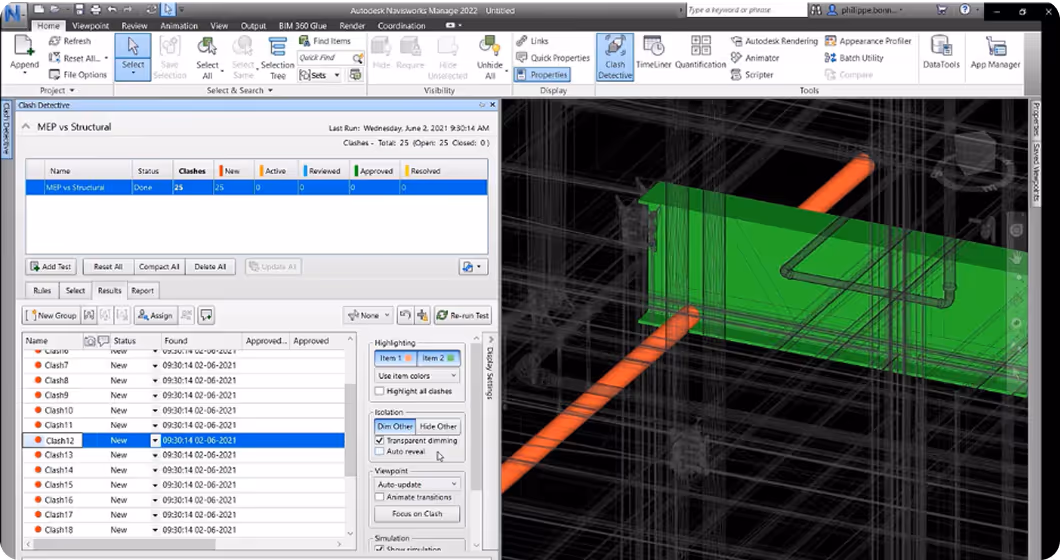Launch the TimeLiner tool
The width and height of the screenshot is (1060, 560).
click(652, 52)
